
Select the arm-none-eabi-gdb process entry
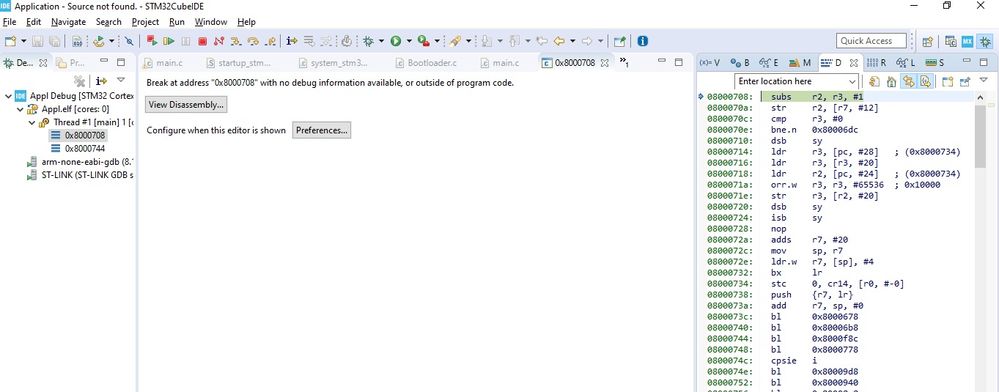pos(81,162)
